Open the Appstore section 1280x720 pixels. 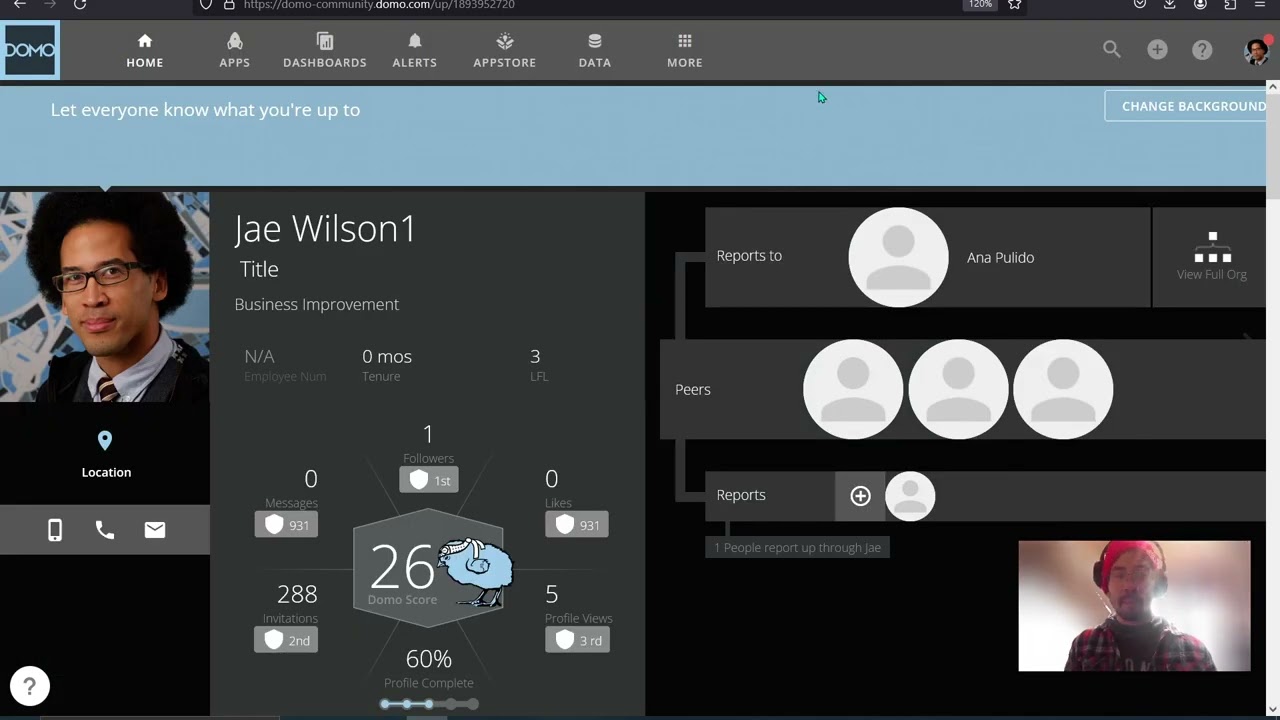coord(505,50)
